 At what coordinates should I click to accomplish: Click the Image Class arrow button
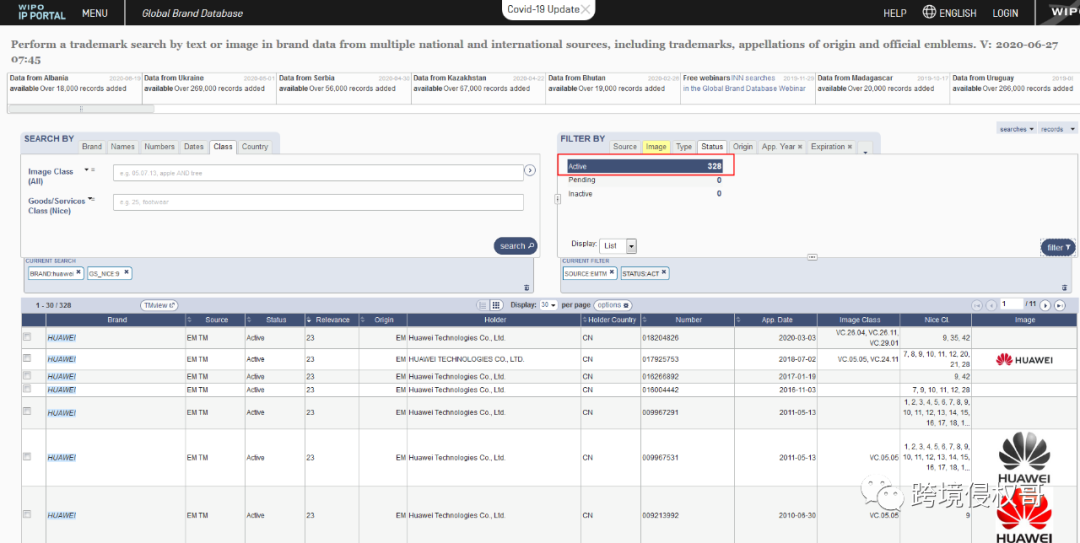coord(530,170)
